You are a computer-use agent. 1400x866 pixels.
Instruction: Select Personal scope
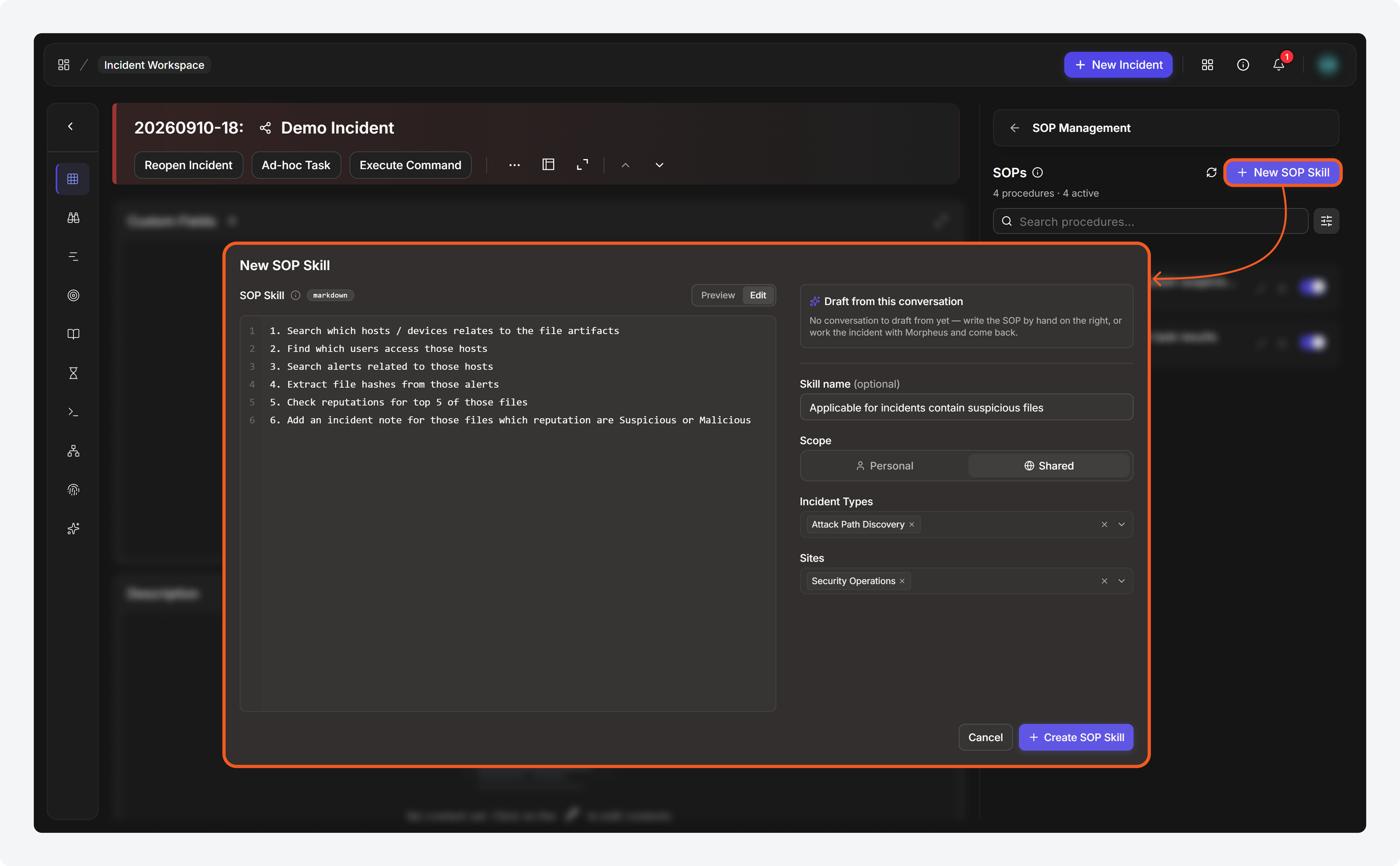(884, 466)
